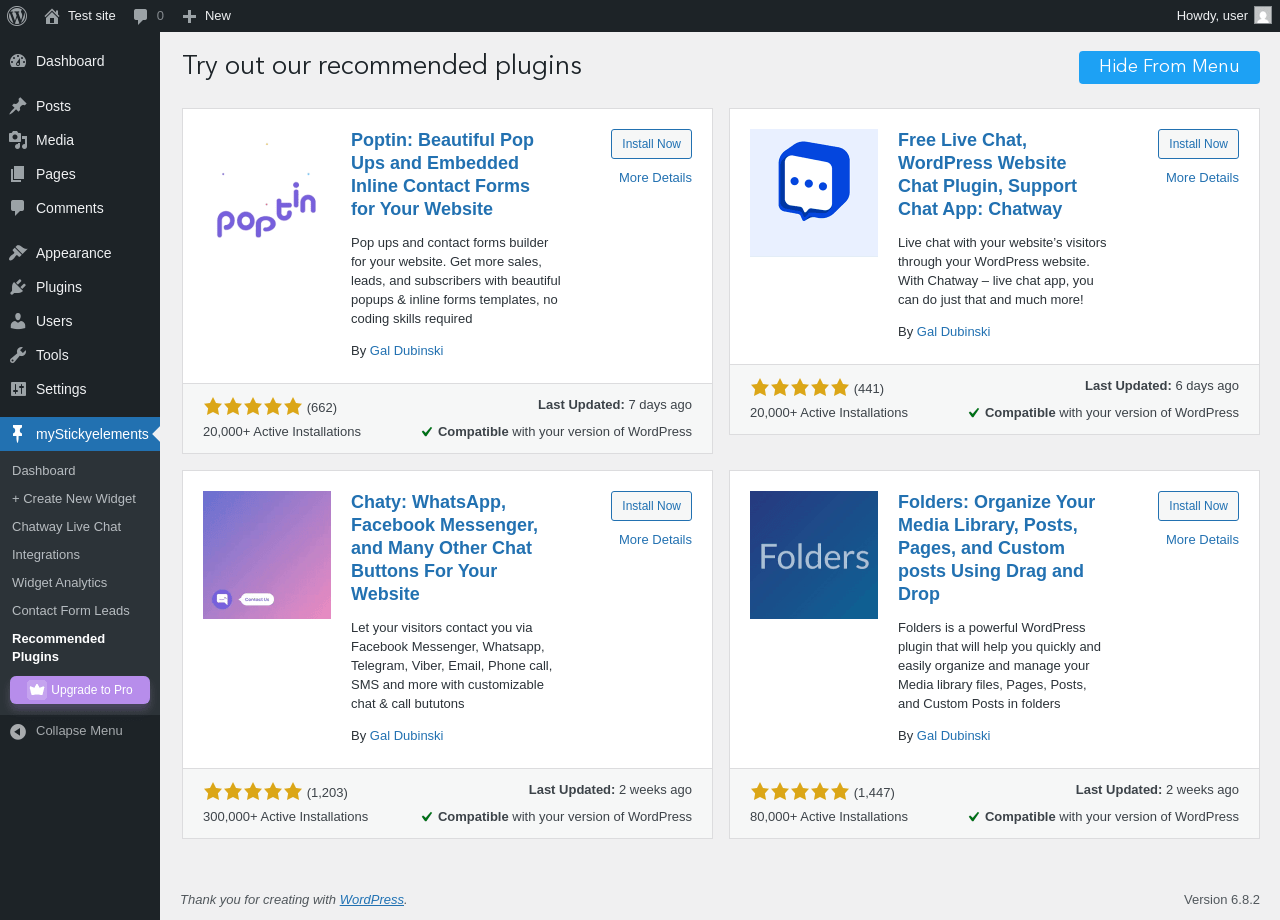The height and width of the screenshot is (920, 1280).
Task: Install the Chaty plugin now
Action: [651, 506]
